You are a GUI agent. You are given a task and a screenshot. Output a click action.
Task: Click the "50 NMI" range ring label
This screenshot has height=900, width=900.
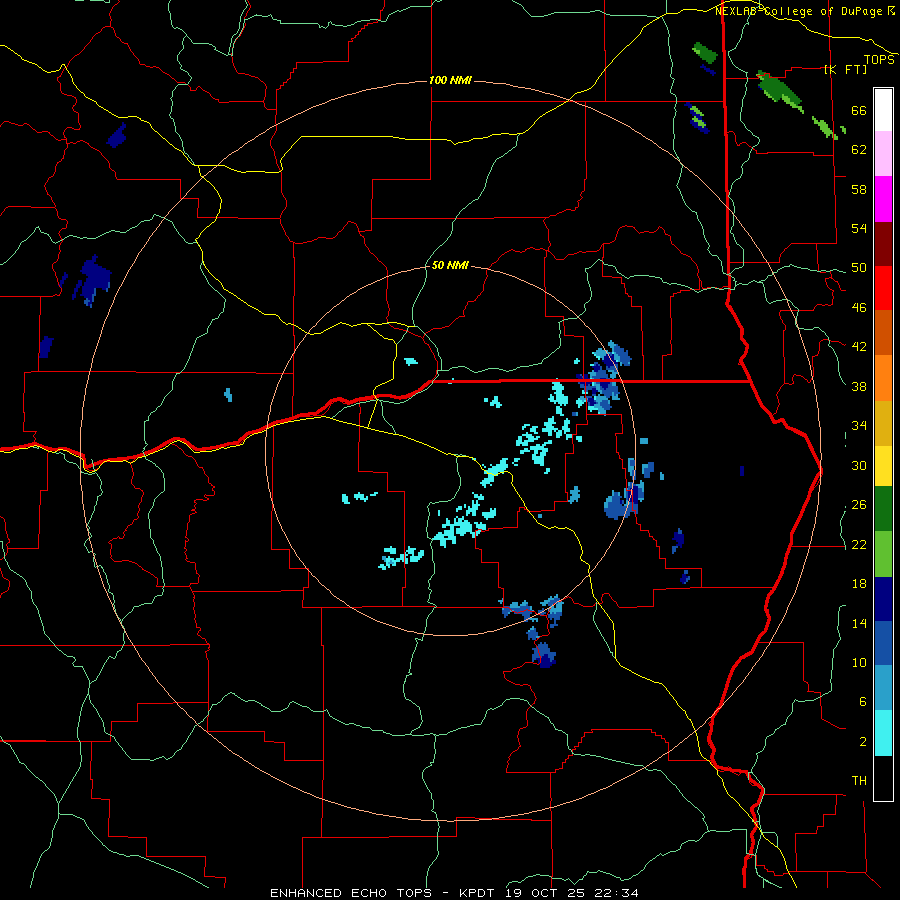[x=450, y=265]
